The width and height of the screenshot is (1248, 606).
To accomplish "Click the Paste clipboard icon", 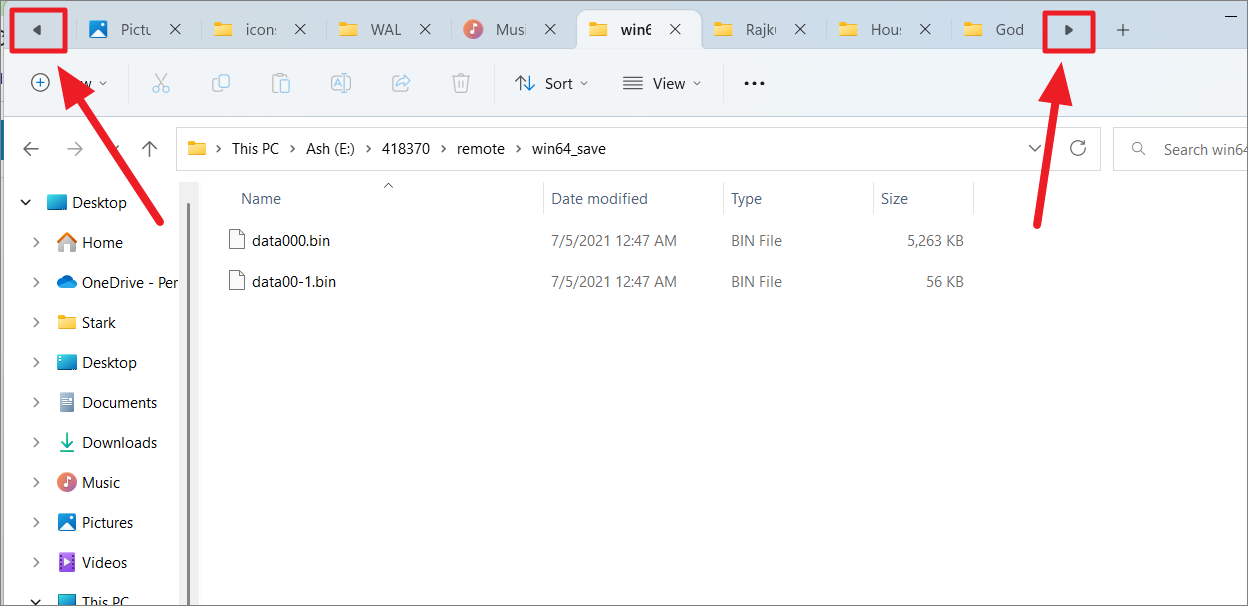I will click(x=281, y=83).
